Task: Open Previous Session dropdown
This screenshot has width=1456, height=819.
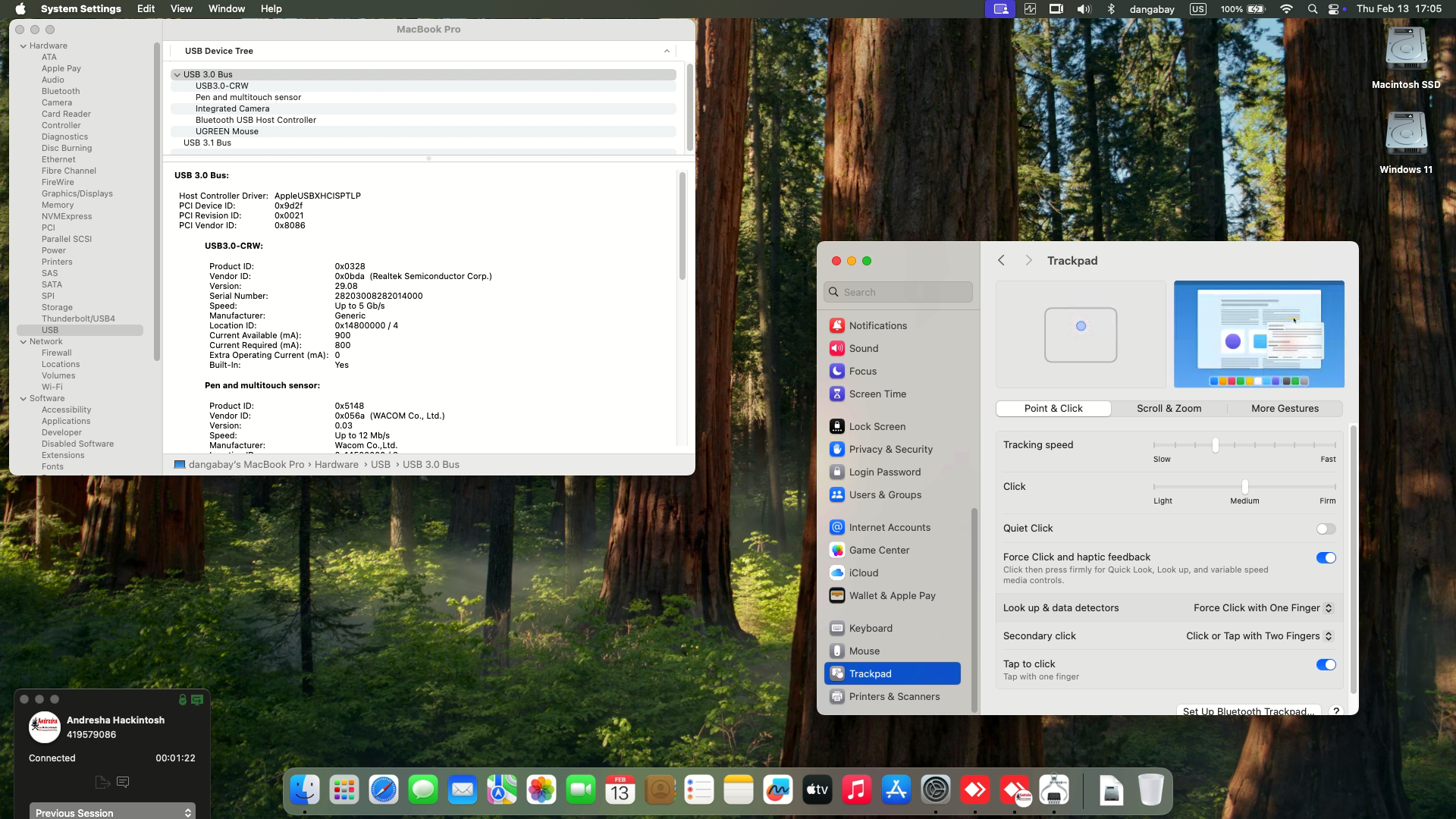Action: 112,811
